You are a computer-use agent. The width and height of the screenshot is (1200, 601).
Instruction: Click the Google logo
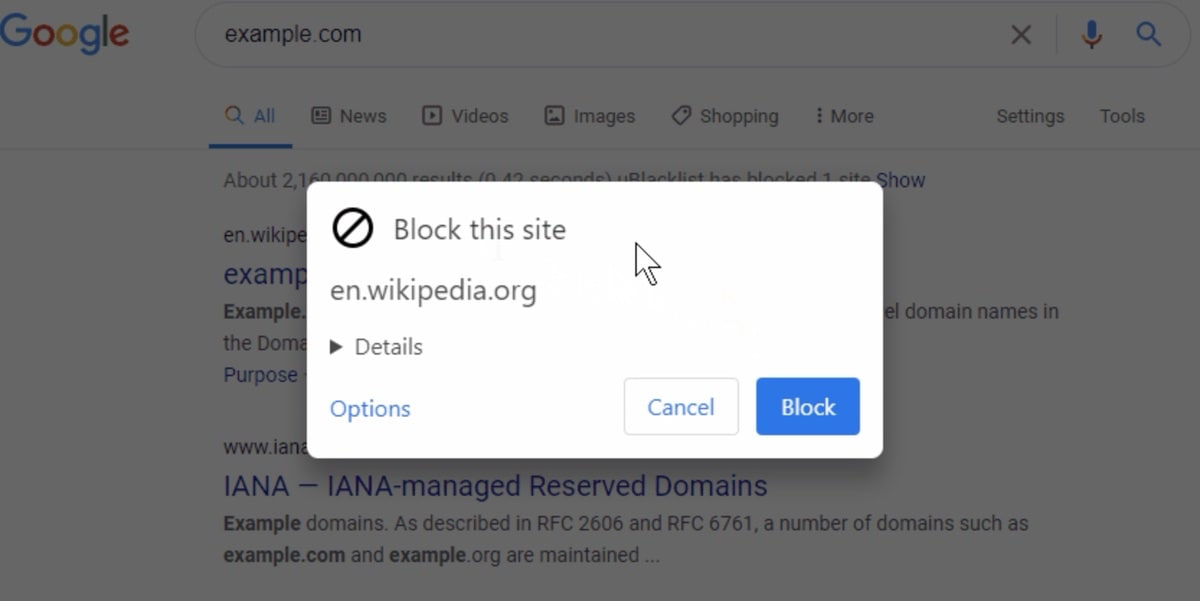(x=64, y=34)
